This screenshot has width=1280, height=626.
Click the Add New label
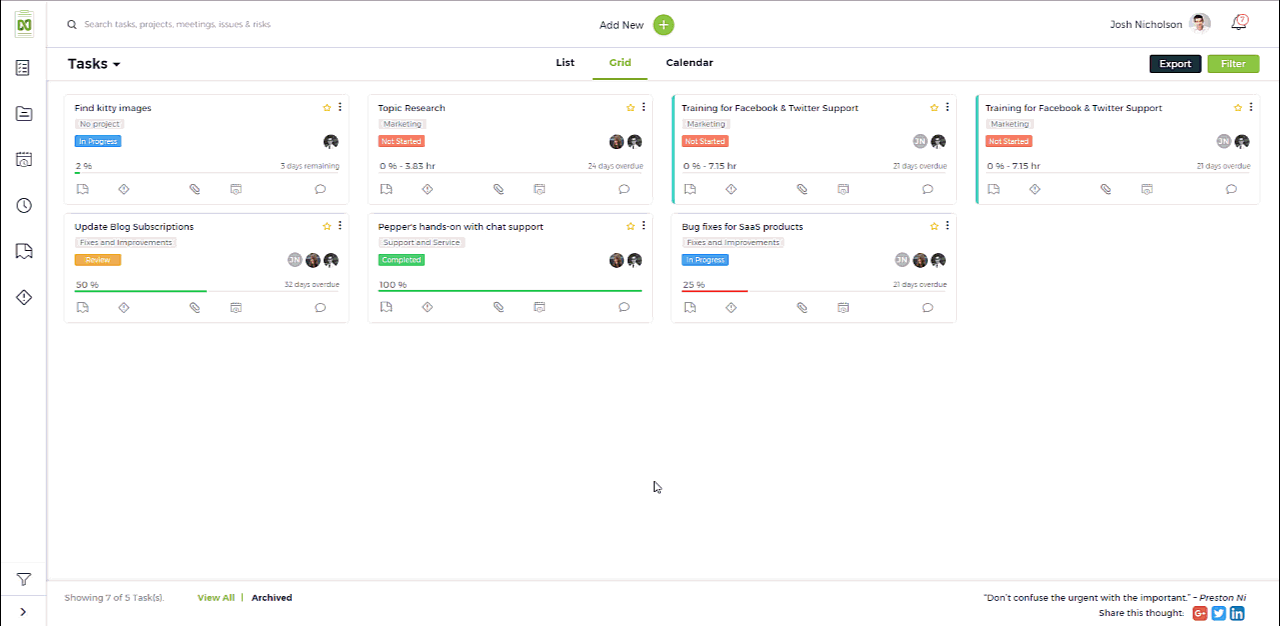pyautogui.click(x=621, y=25)
